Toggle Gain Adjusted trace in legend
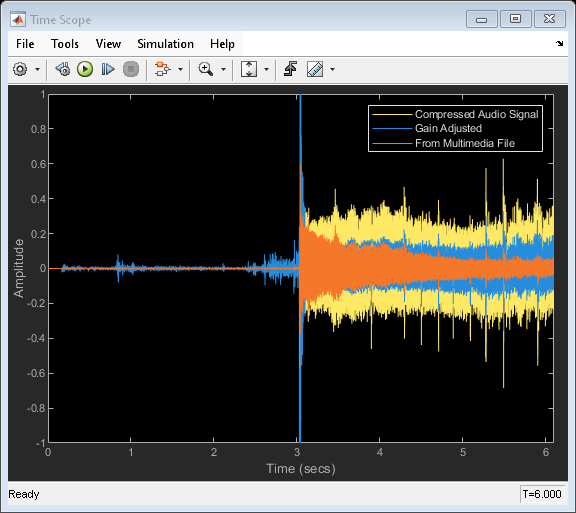 click(x=427, y=128)
